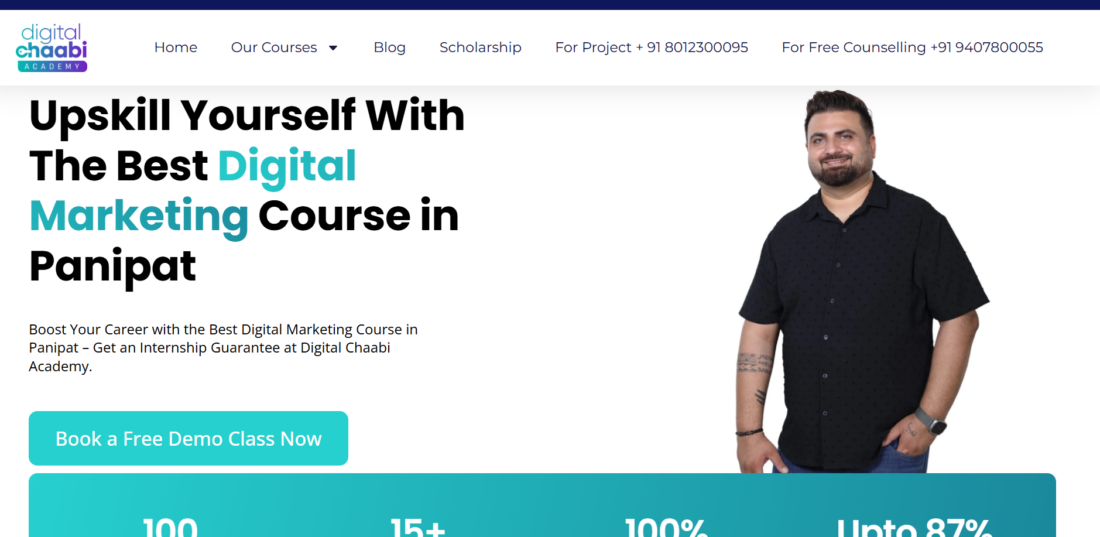Click the Digital Chaabi Academy logo

click(x=51, y=48)
